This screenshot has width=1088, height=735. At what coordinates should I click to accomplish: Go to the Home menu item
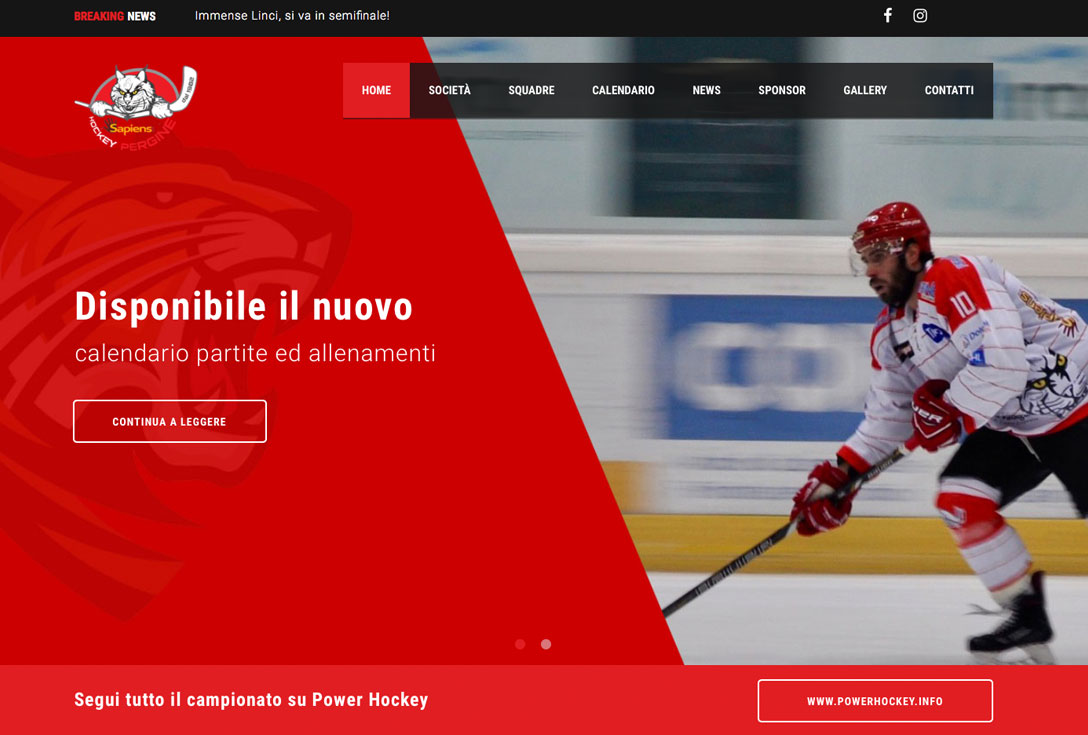click(376, 90)
